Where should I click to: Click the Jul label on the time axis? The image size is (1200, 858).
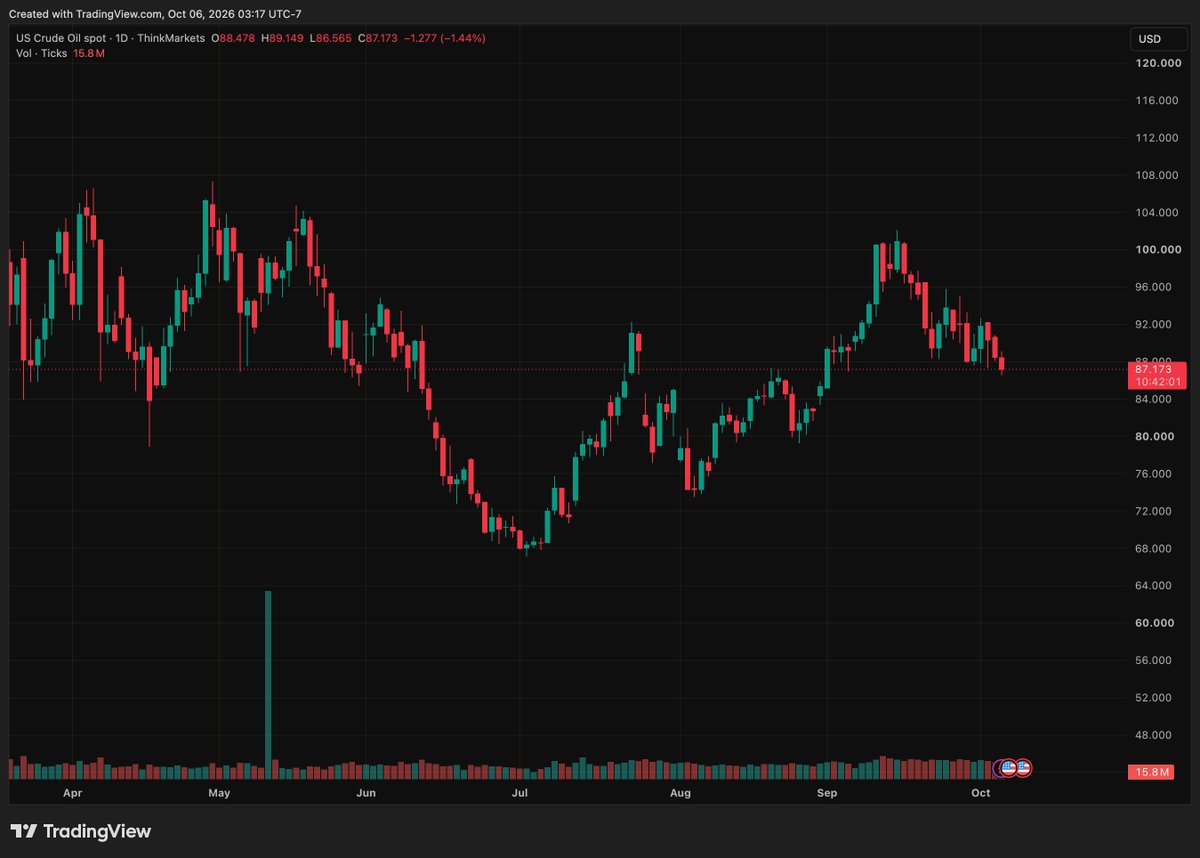(519, 793)
